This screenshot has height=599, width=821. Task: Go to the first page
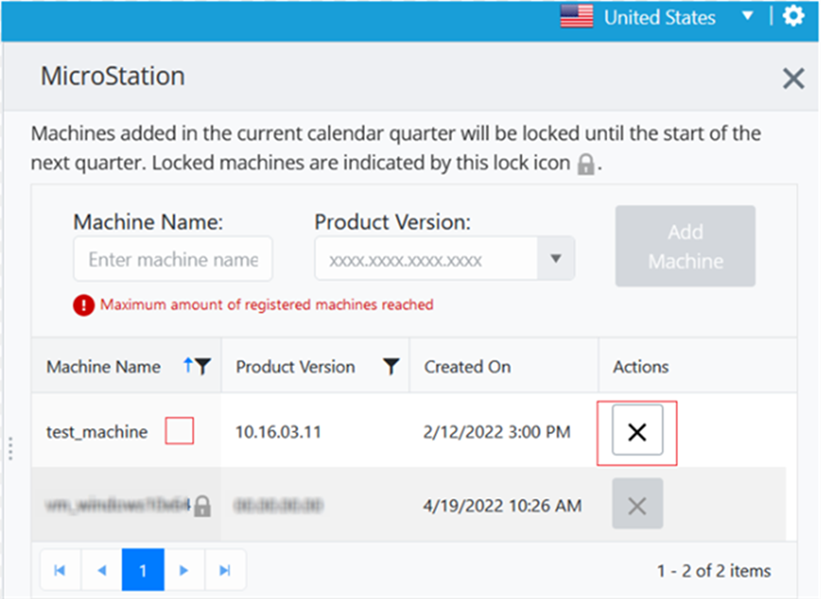60,570
